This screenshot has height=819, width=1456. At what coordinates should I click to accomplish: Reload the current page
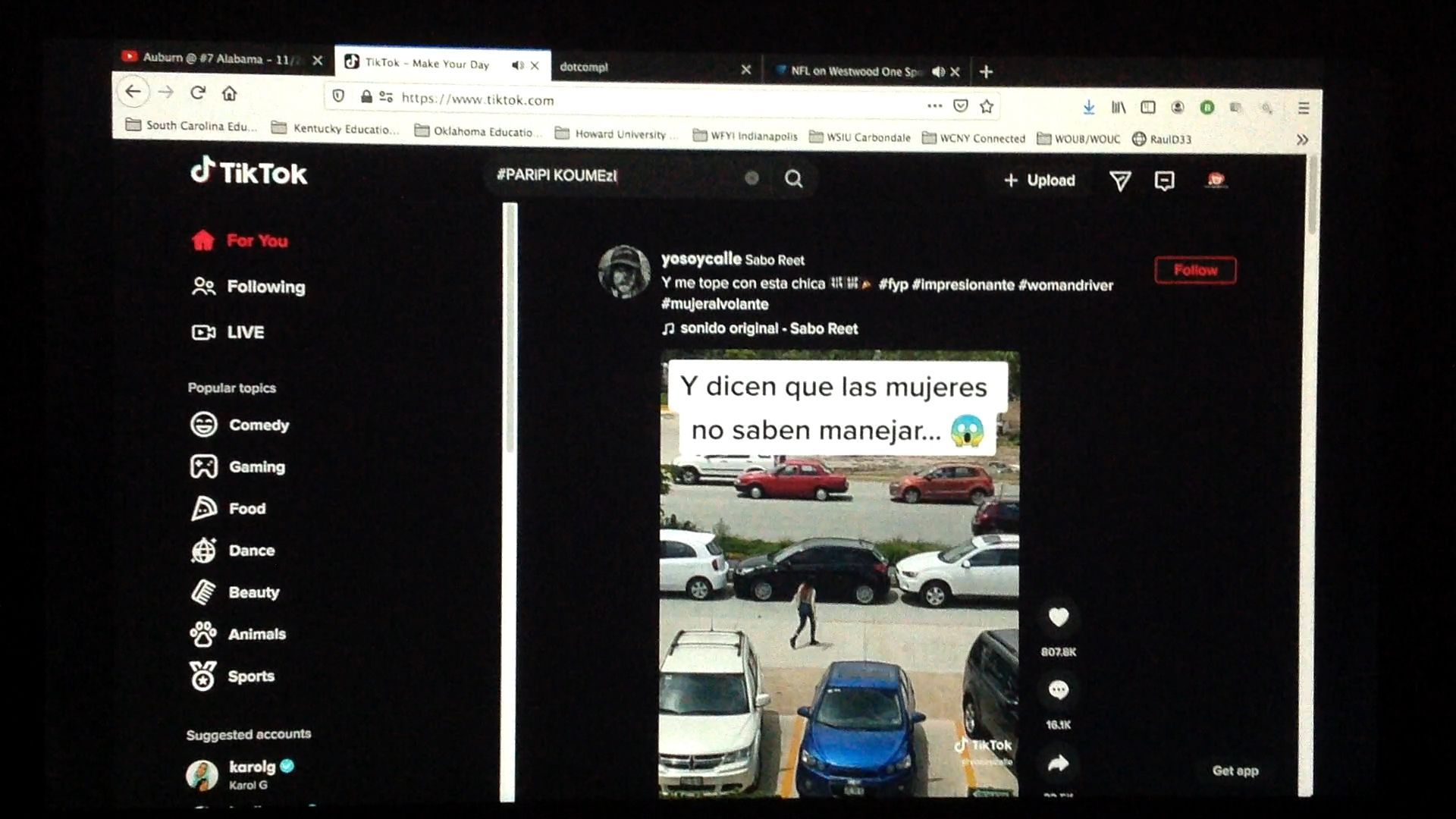(x=198, y=93)
